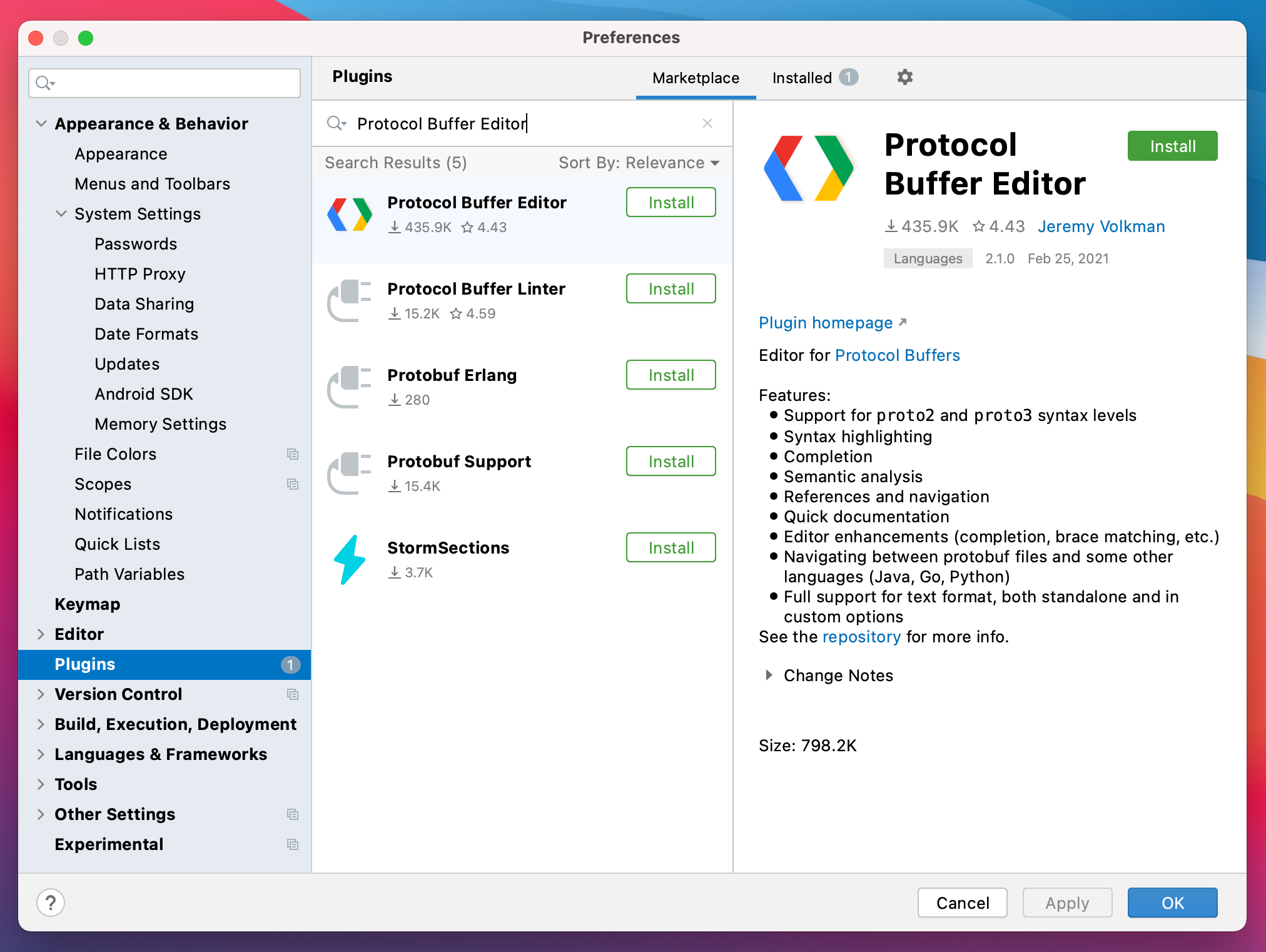The image size is (1266, 952).
Task: Click the File Colors project-level icon
Action: (x=293, y=454)
